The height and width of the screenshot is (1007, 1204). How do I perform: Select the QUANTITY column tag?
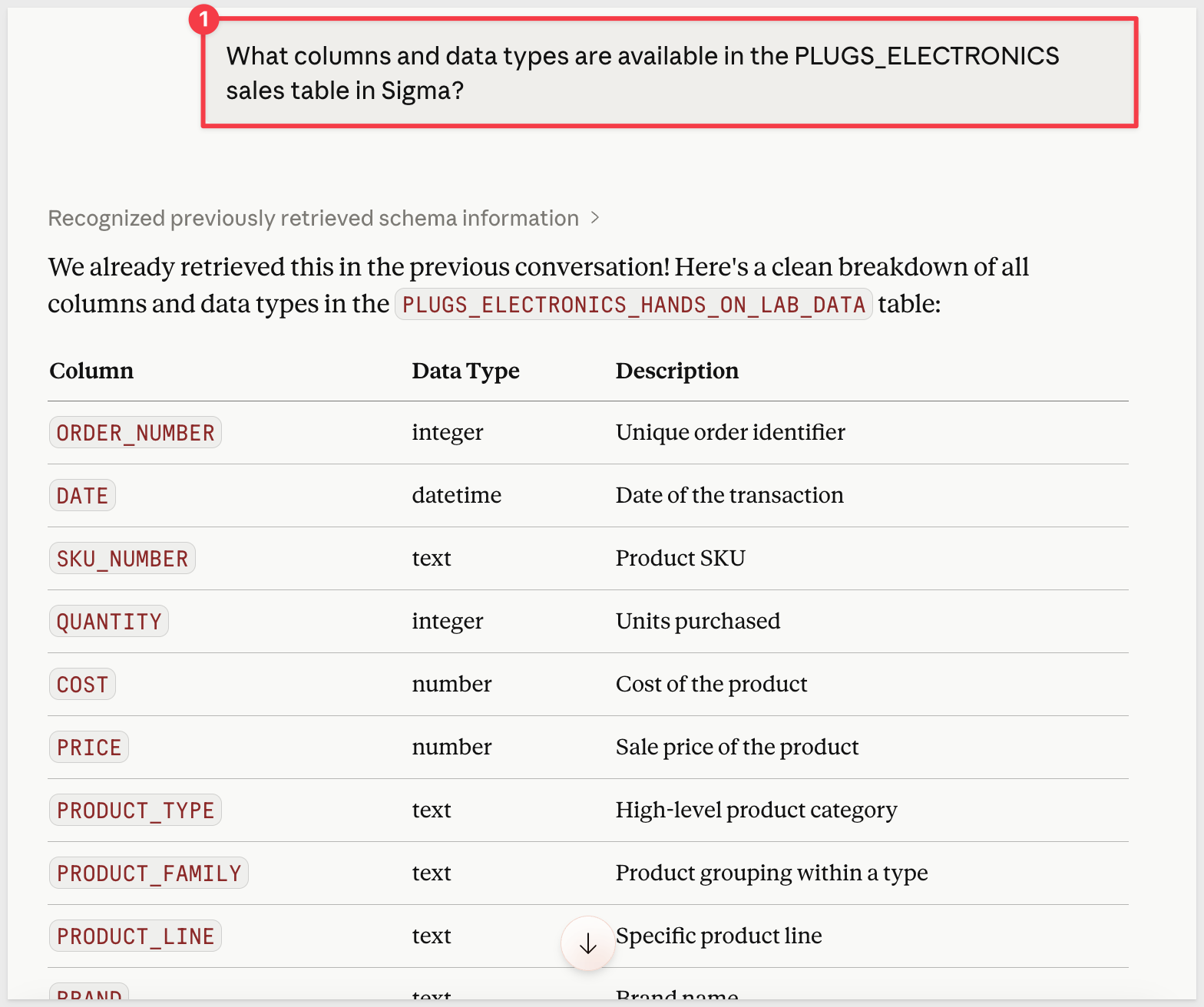click(109, 622)
